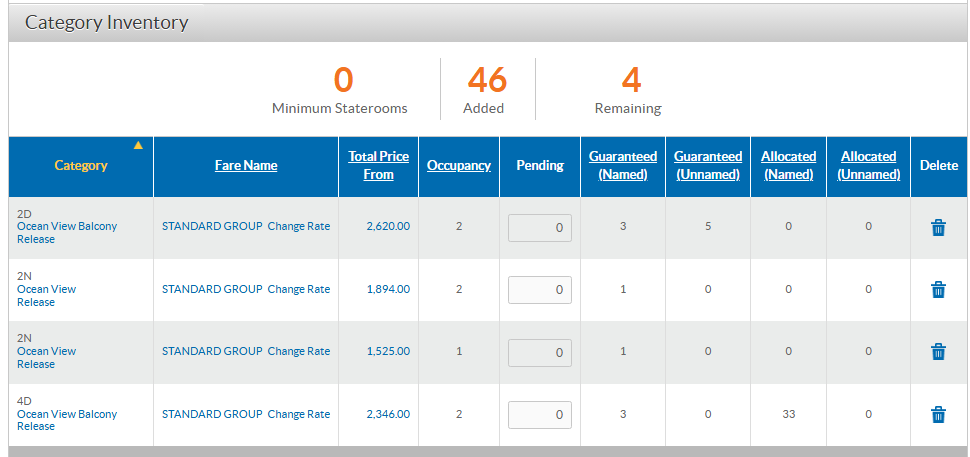
Task: Open the 1,894.00 total price link
Action: (388, 289)
